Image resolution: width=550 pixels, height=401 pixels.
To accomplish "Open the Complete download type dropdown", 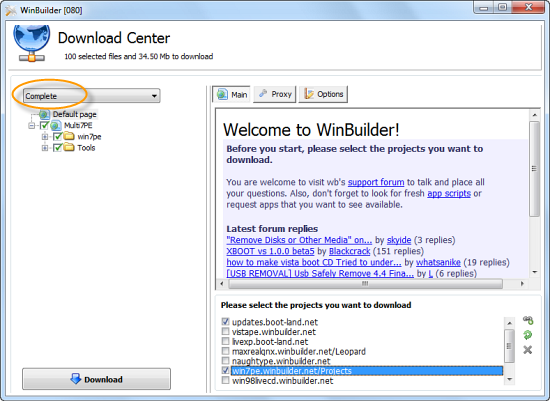I will [92, 96].
